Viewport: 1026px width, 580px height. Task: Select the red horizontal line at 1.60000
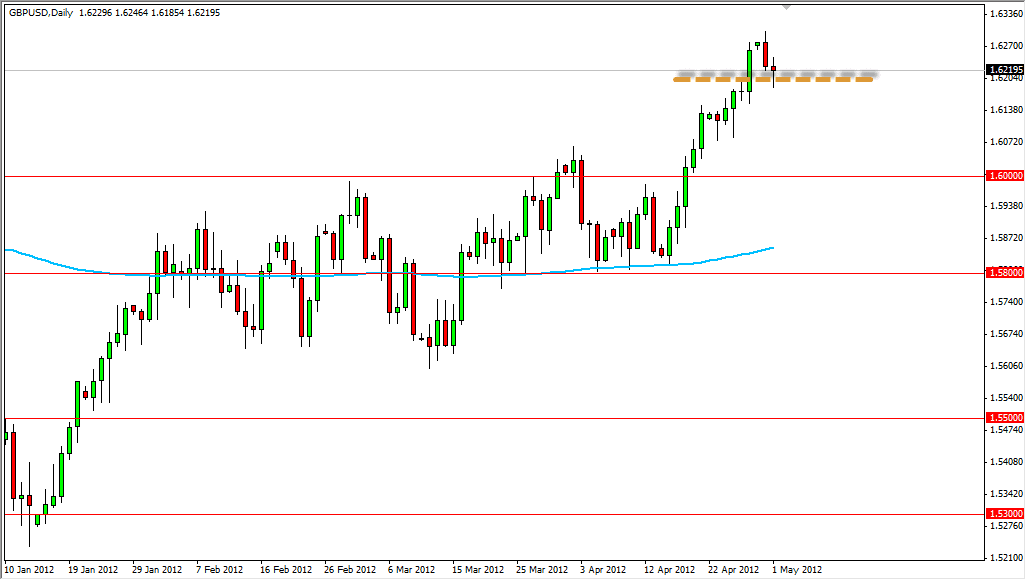[x=500, y=176]
